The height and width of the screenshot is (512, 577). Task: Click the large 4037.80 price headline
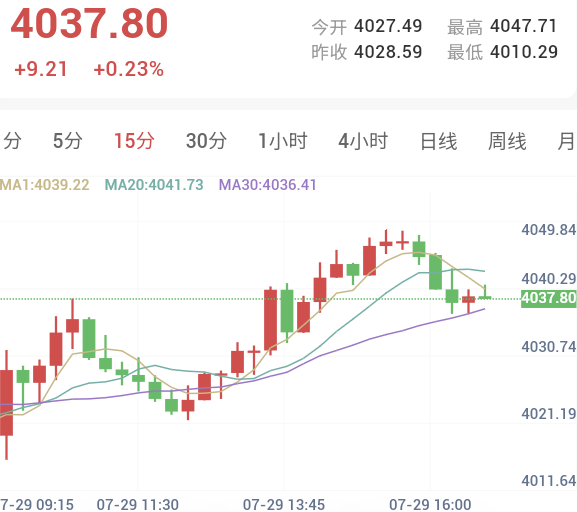point(89,24)
